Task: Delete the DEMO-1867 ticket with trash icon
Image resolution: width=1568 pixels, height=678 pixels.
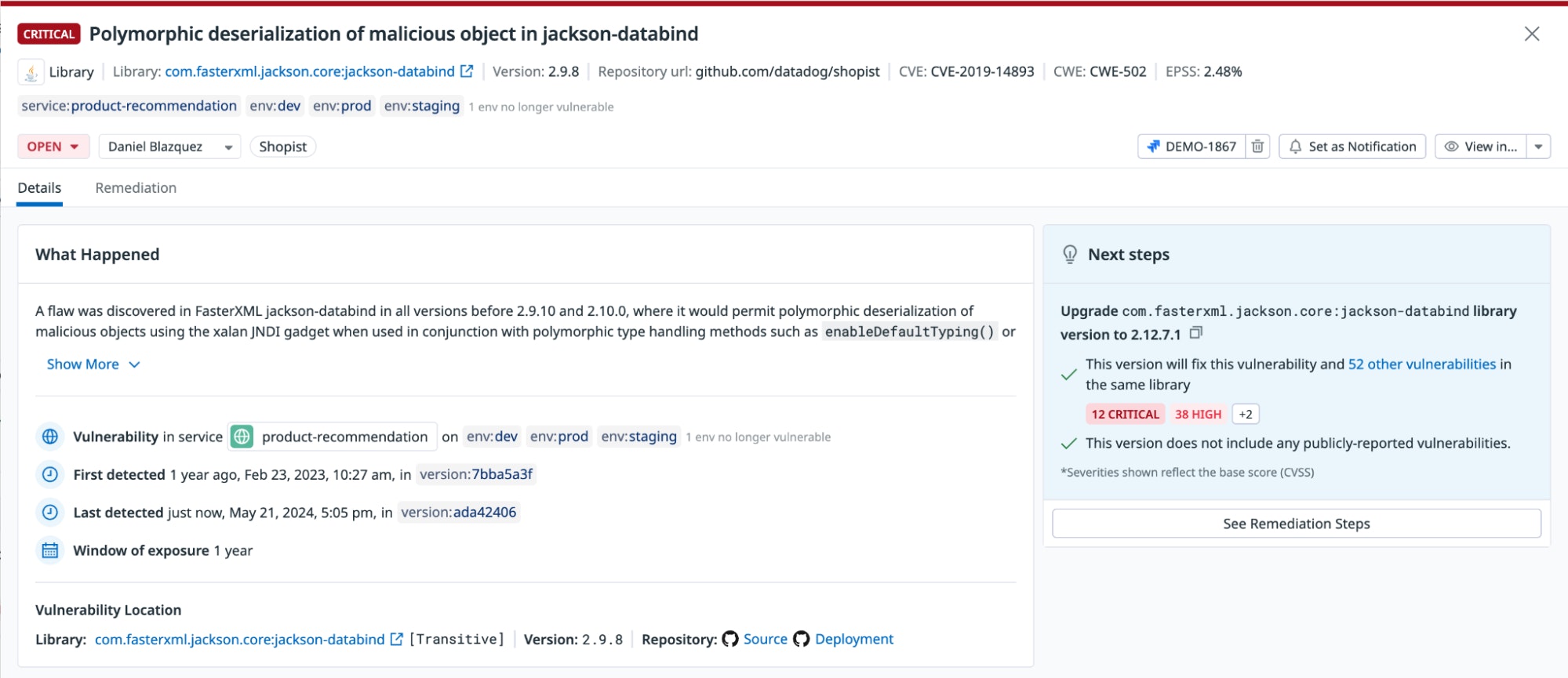Action: click(1257, 147)
